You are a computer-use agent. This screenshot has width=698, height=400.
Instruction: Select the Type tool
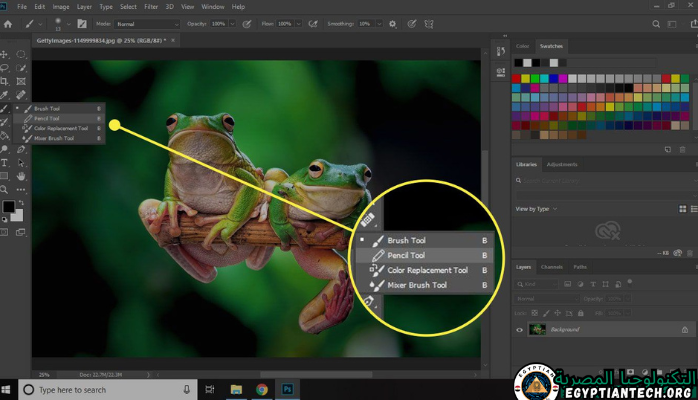(x=6, y=162)
